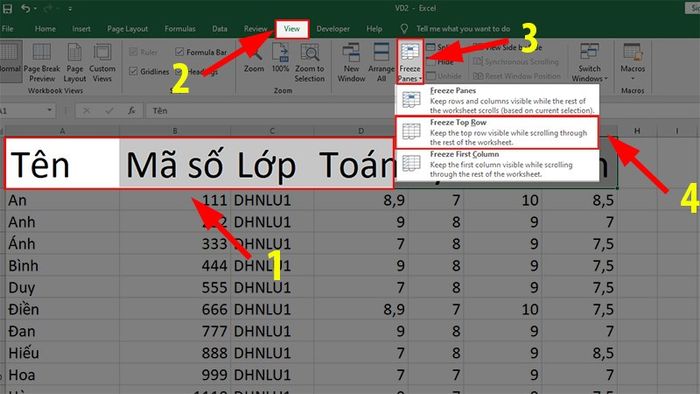700x394 pixels.
Task: Expand the Switch Windows dropdown
Action: 589,63
